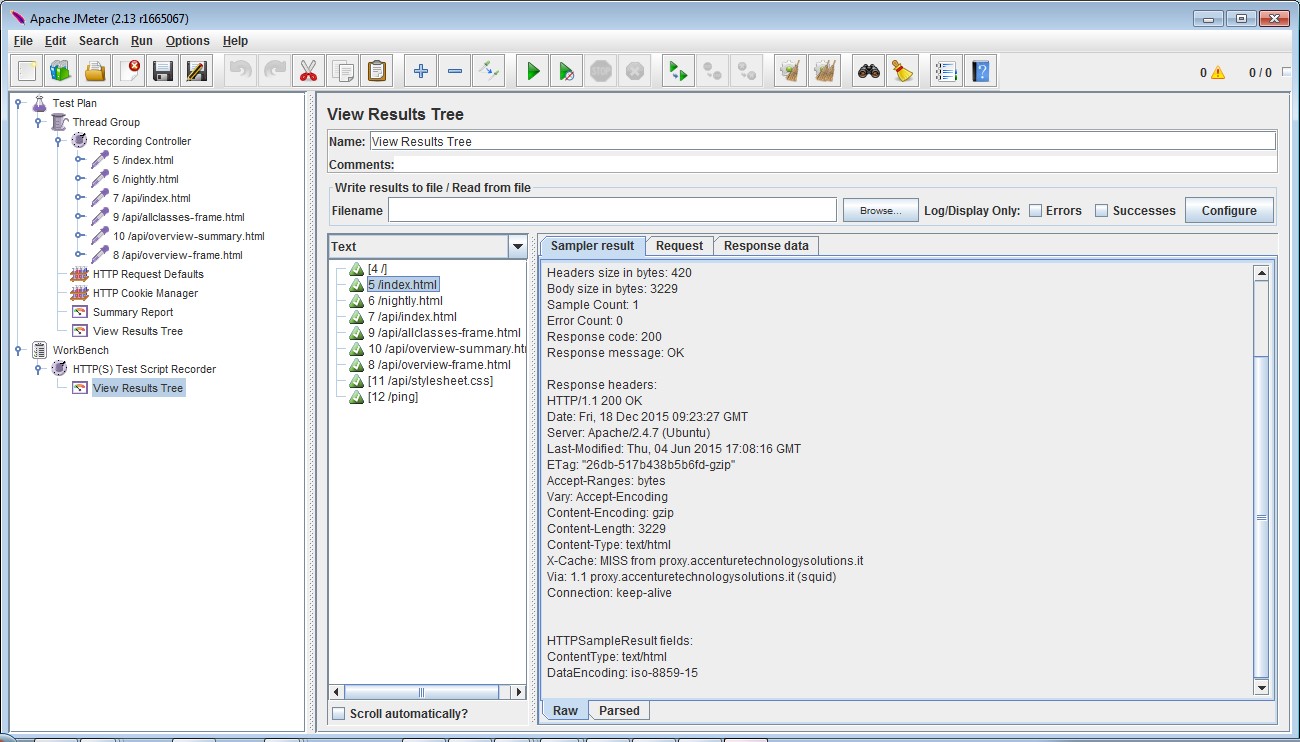Save the test plan using floppy icon

pyautogui.click(x=163, y=71)
